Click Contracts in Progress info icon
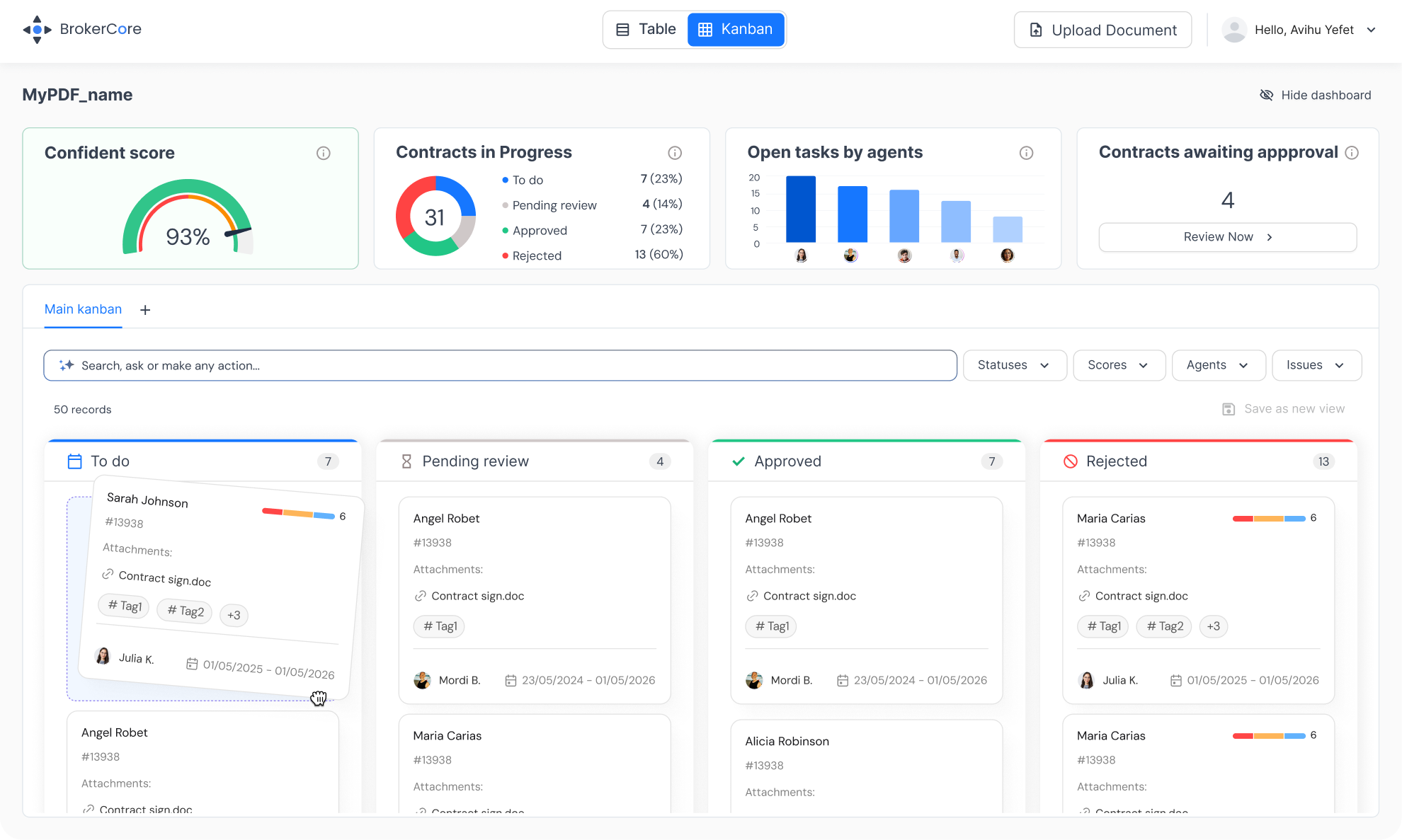Screen dimensions: 1402x840 [675, 153]
